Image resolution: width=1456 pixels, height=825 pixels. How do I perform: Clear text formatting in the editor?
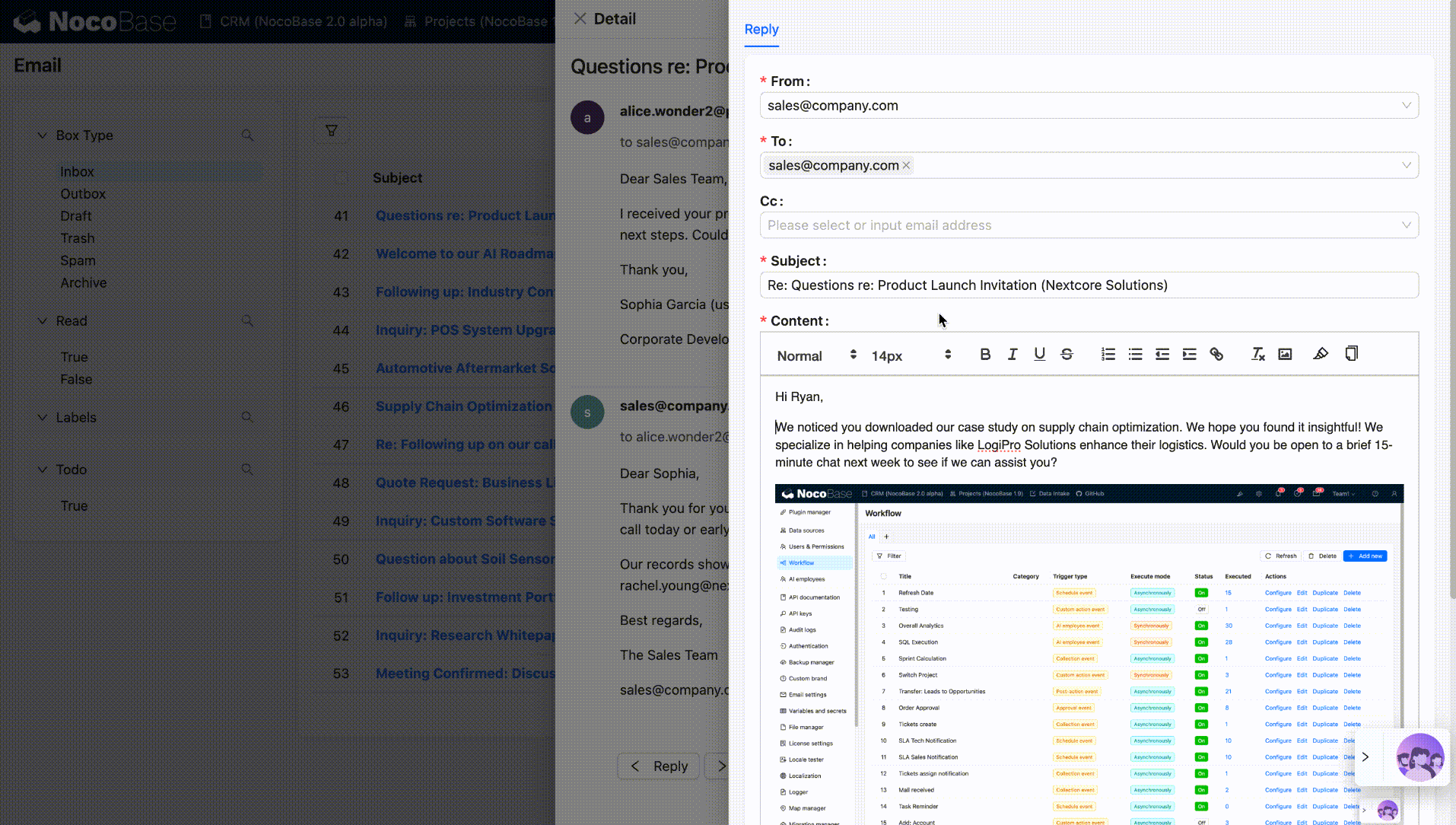1257,355
